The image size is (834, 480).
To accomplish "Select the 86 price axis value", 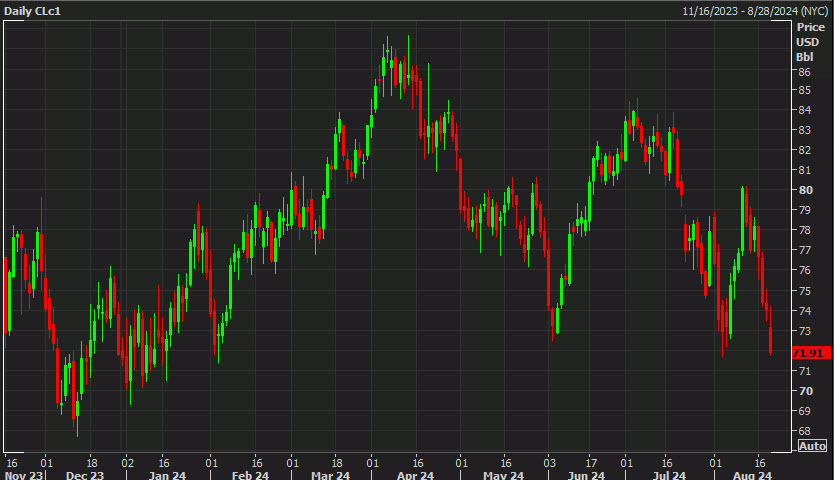I will click(x=804, y=72).
